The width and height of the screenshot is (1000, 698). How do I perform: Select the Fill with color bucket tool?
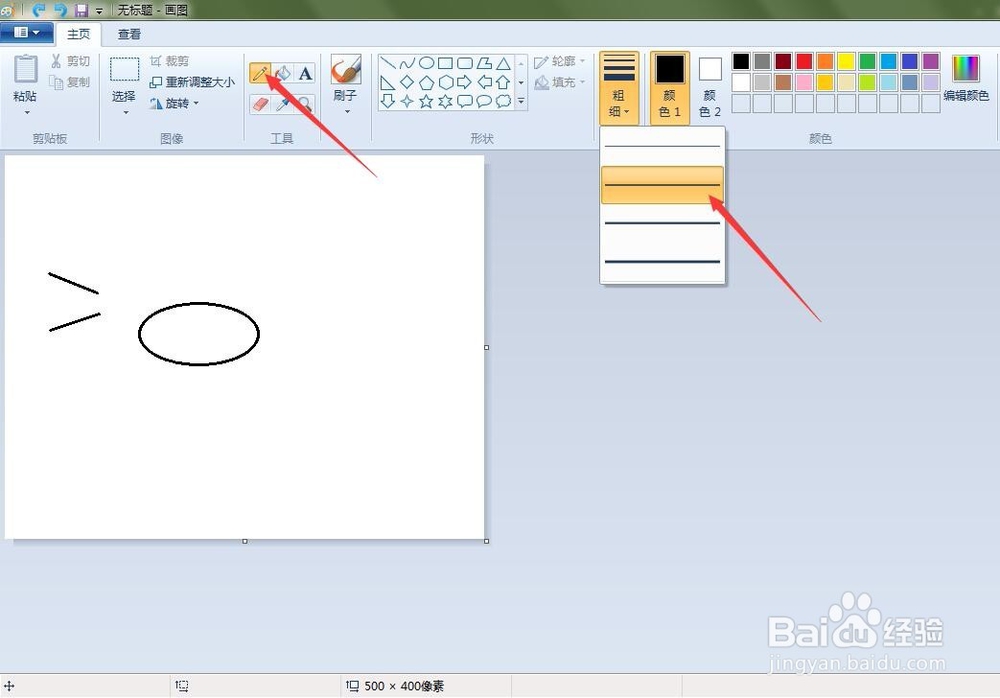tap(283, 73)
